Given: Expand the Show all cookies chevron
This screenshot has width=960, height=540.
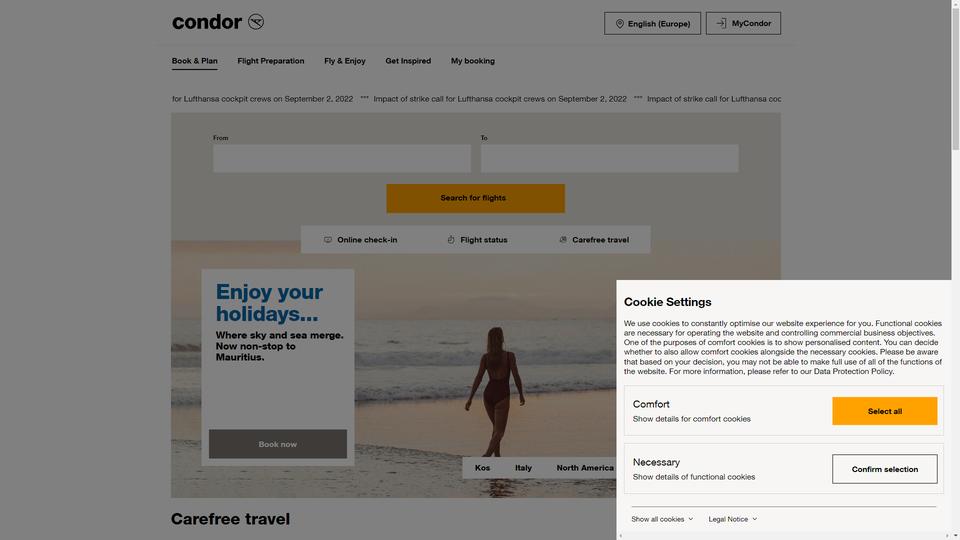Looking at the screenshot, I should [691, 519].
